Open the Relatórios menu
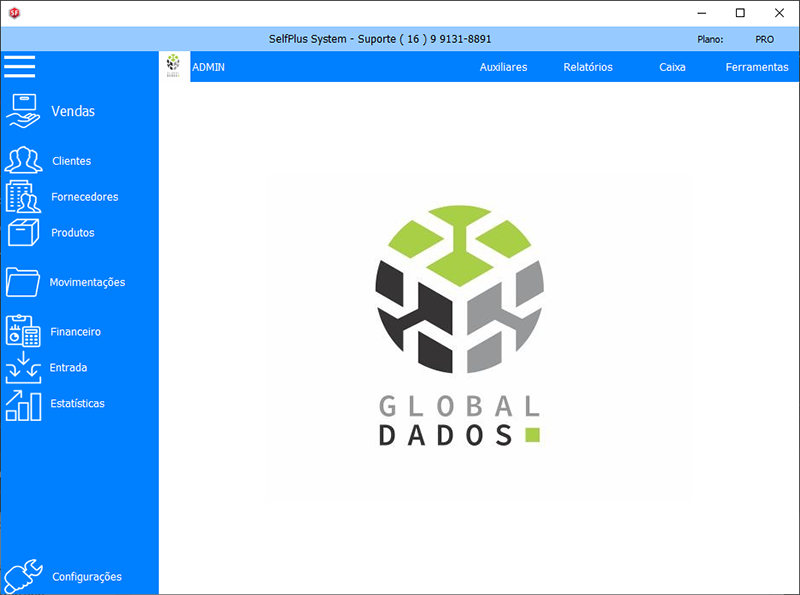 (588, 67)
